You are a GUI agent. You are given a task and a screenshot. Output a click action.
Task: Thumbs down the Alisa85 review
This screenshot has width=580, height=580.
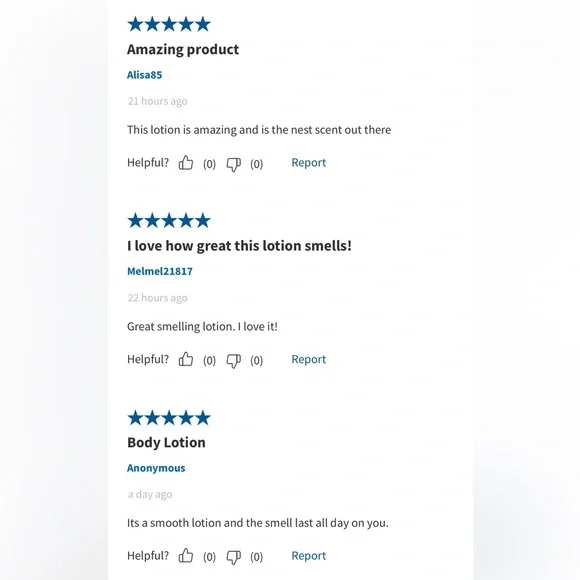click(x=233, y=164)
